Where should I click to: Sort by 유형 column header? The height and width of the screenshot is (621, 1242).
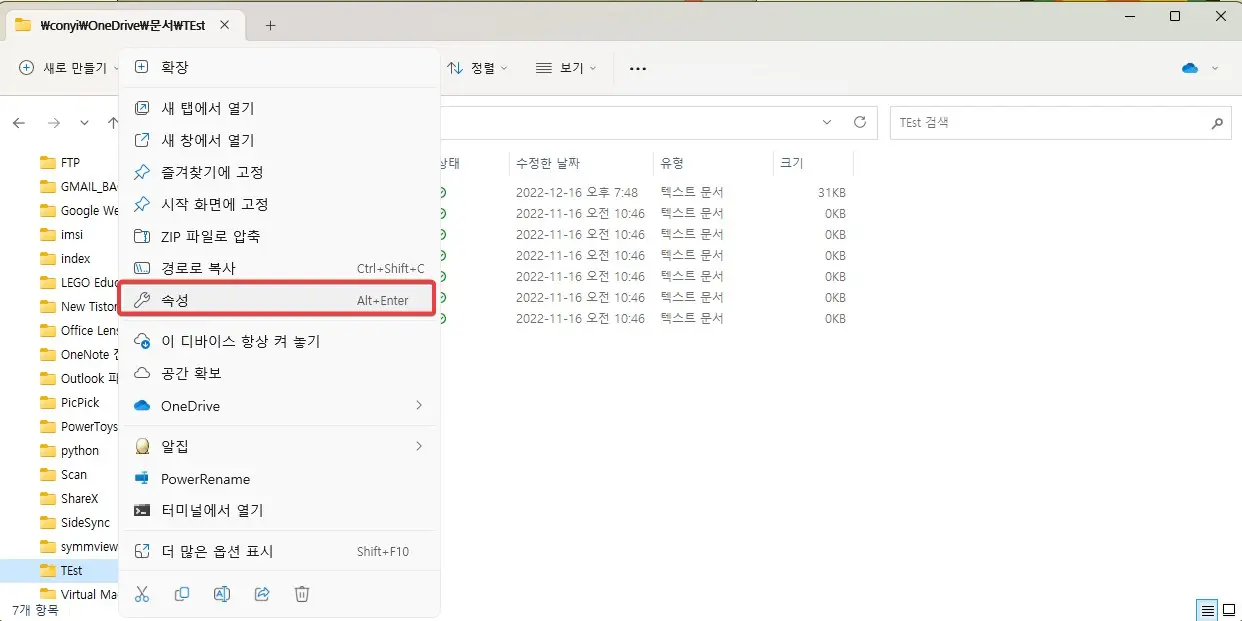(x=713, y=163)
